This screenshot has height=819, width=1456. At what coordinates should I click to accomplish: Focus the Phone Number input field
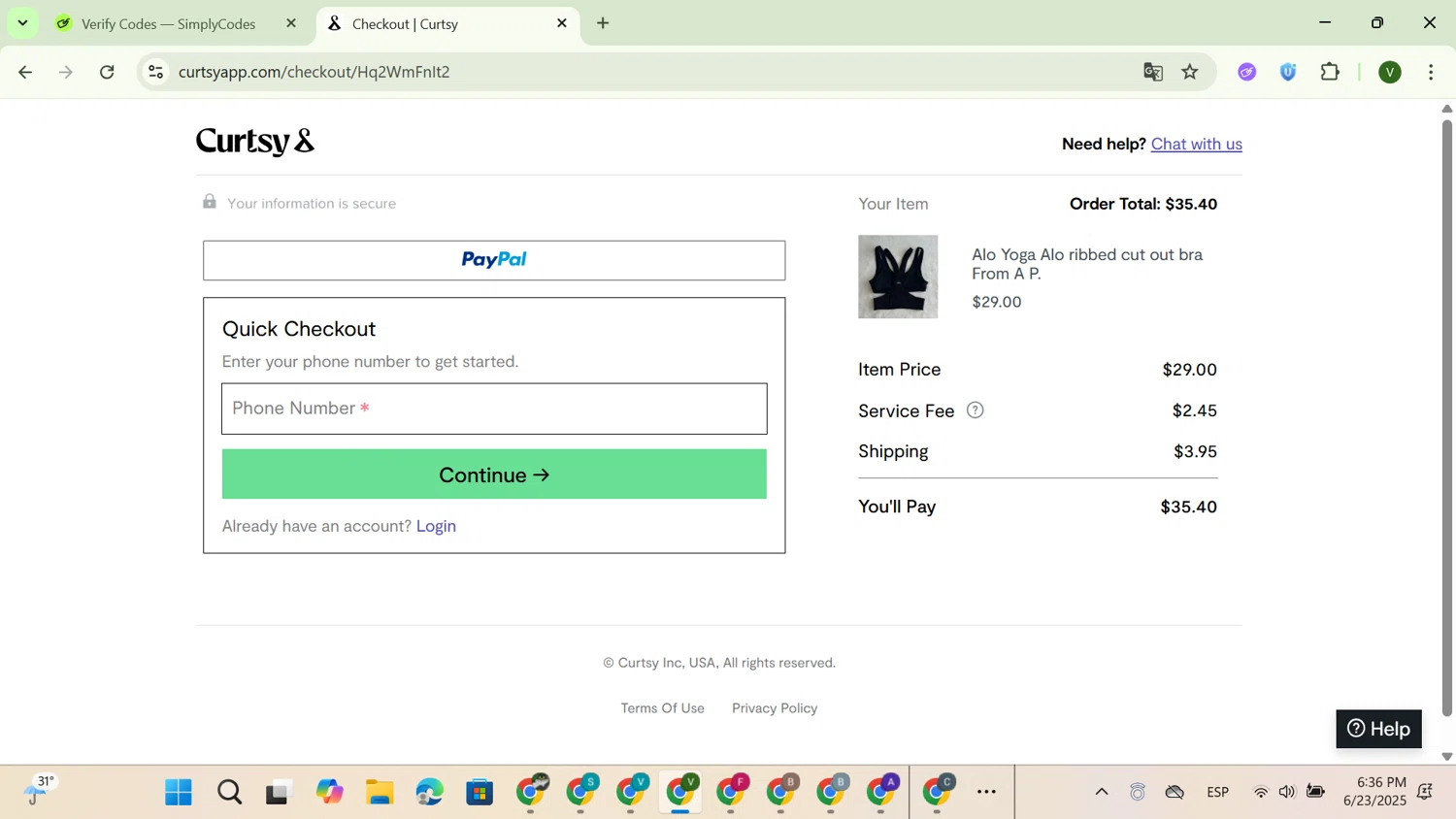pyautogui.click(x=494, y=409)
